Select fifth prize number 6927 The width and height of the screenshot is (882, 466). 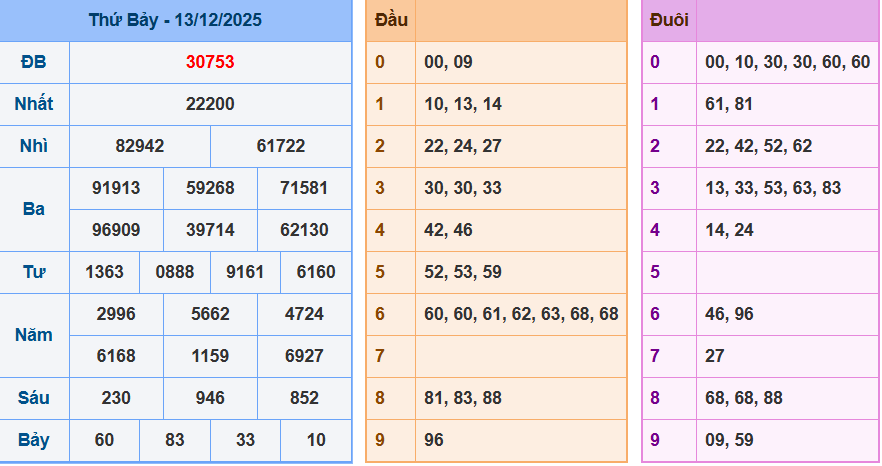[x=304, y=356]
